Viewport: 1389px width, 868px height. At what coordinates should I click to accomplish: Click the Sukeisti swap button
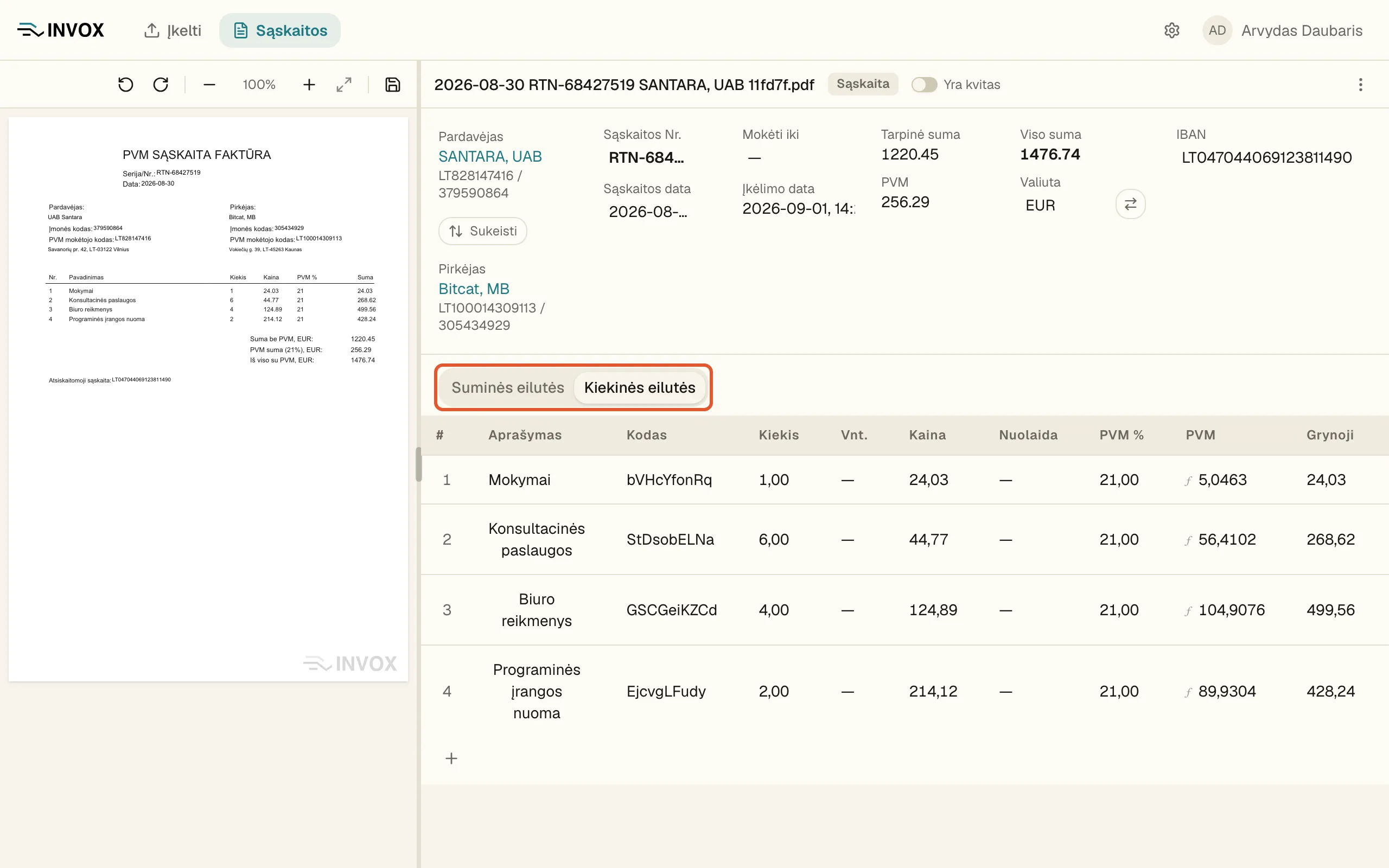483,231
